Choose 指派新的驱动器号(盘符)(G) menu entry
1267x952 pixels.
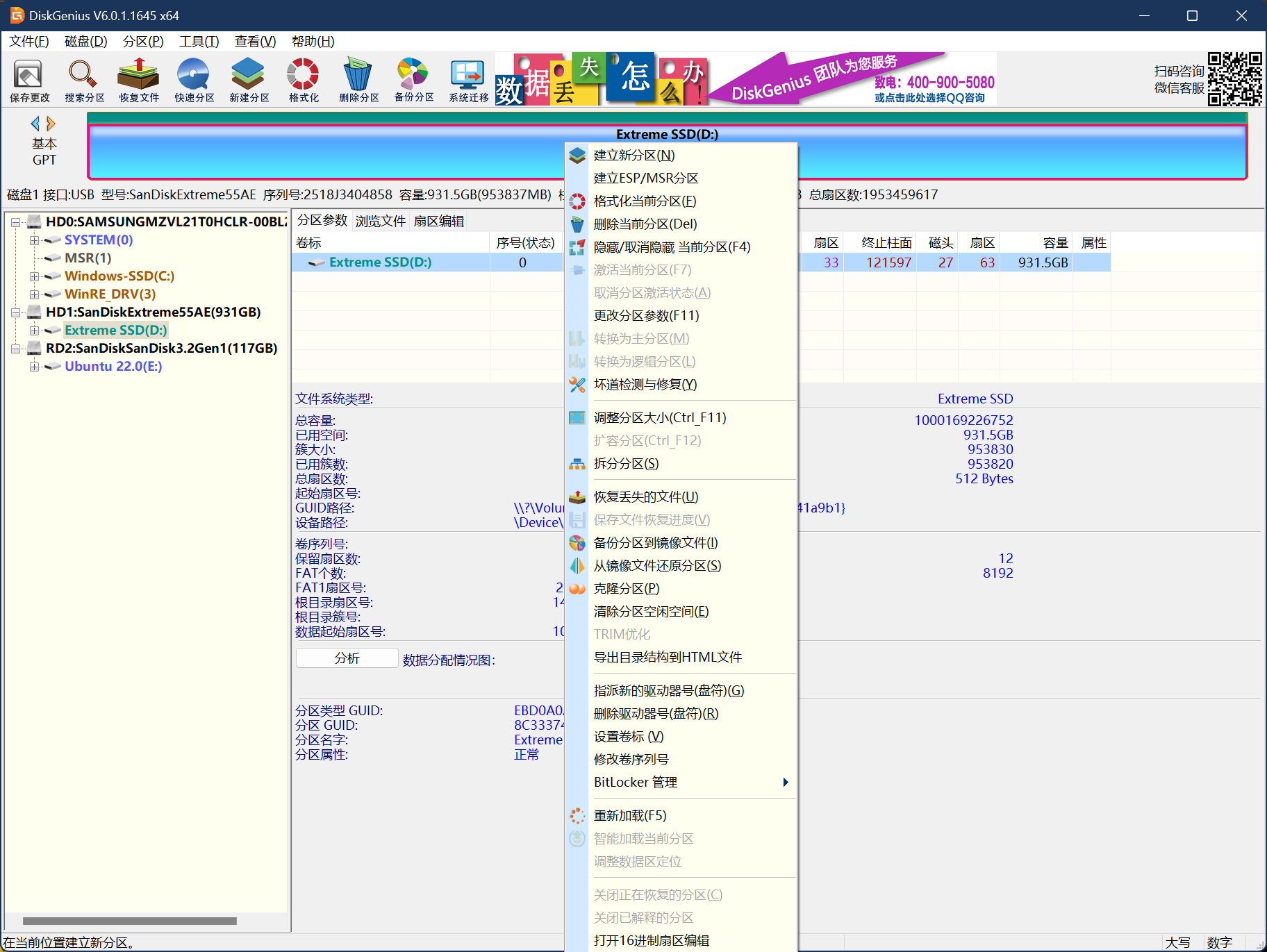[681, 690]
